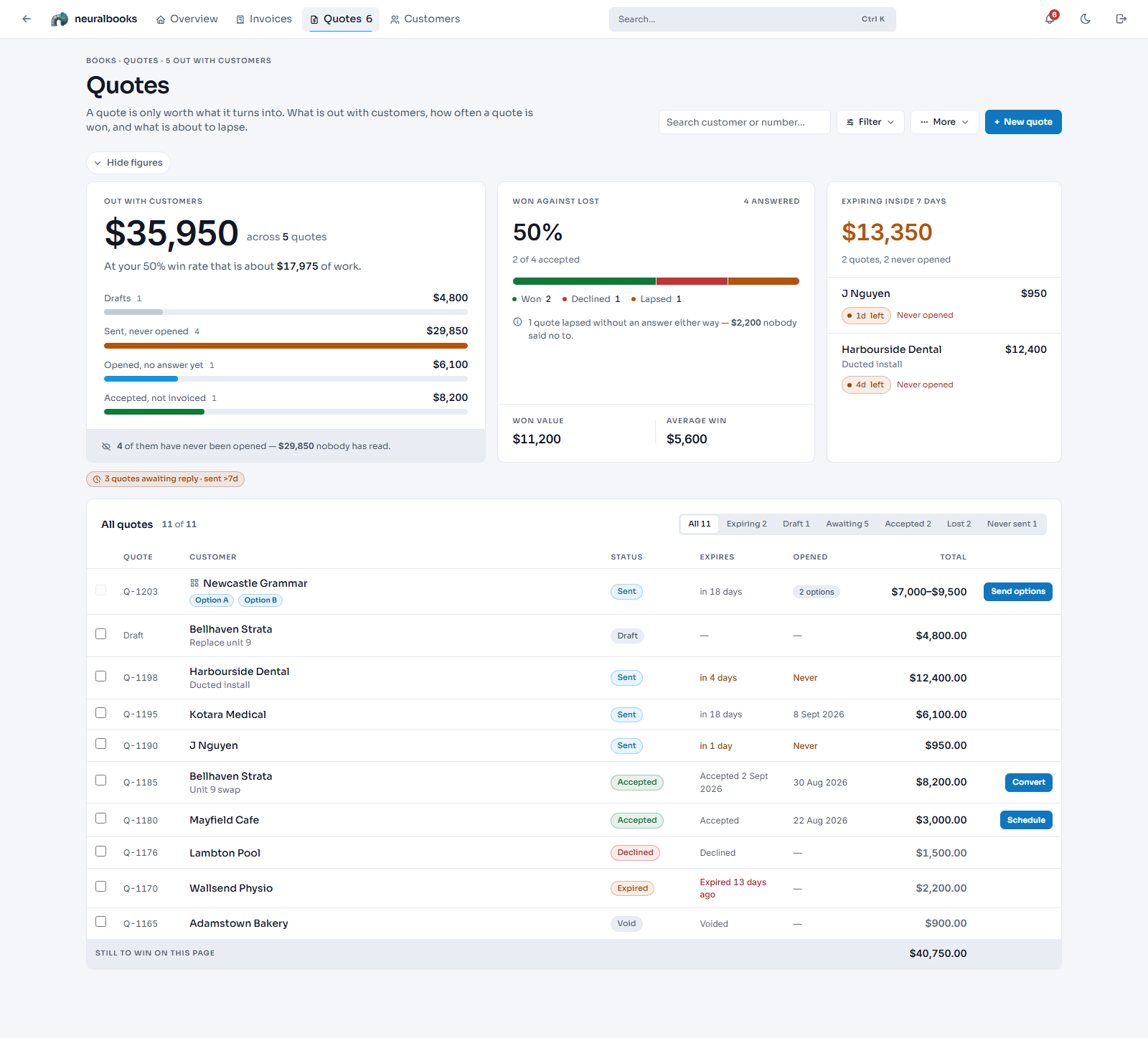Check the Q-1195 Kotara Medical row

click(x=100, y=713)
